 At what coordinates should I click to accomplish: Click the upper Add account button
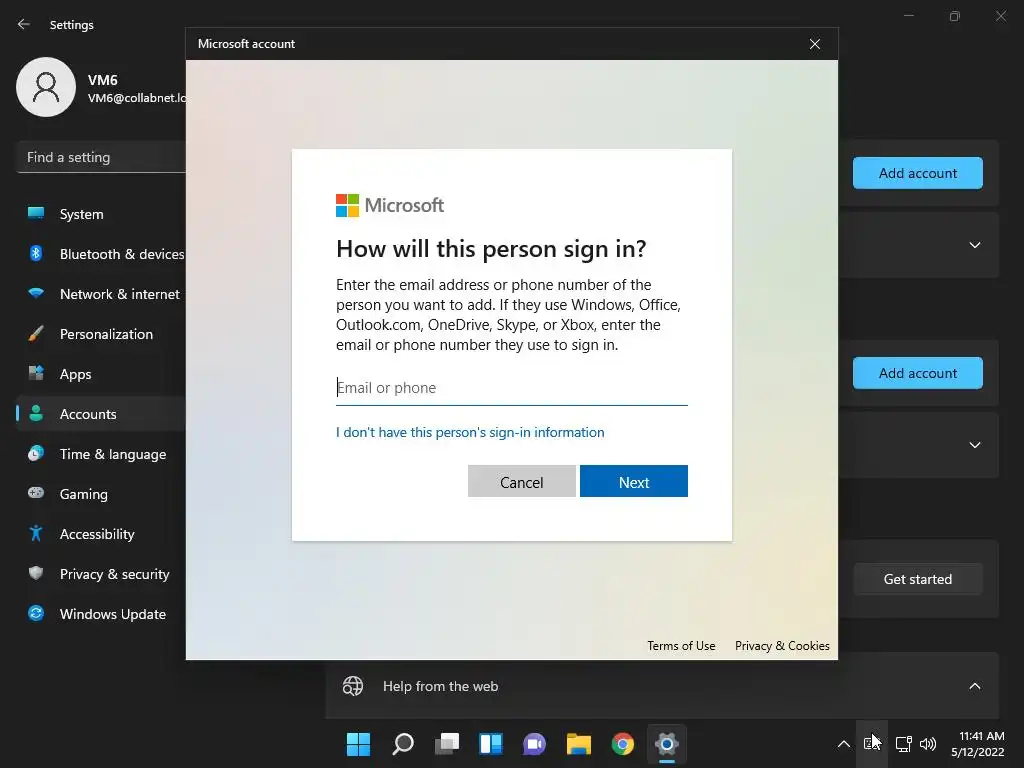click(x=918, y=173)
